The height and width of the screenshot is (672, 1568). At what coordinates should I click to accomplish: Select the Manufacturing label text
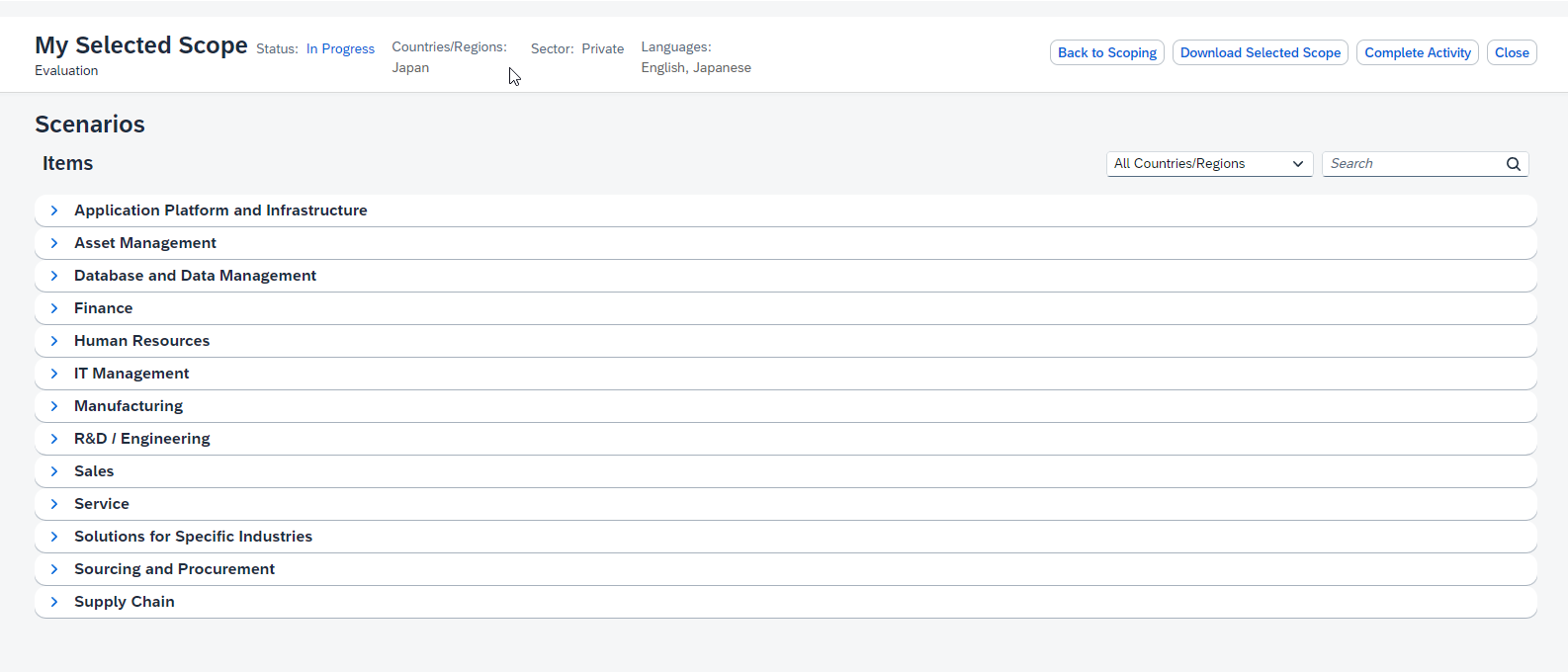click(x=129, y=406)
